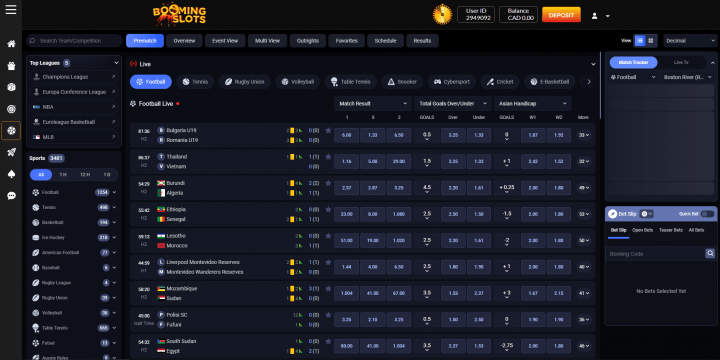
Task: Open the tracker Football sport dropdown
Action: click(633, 78)
